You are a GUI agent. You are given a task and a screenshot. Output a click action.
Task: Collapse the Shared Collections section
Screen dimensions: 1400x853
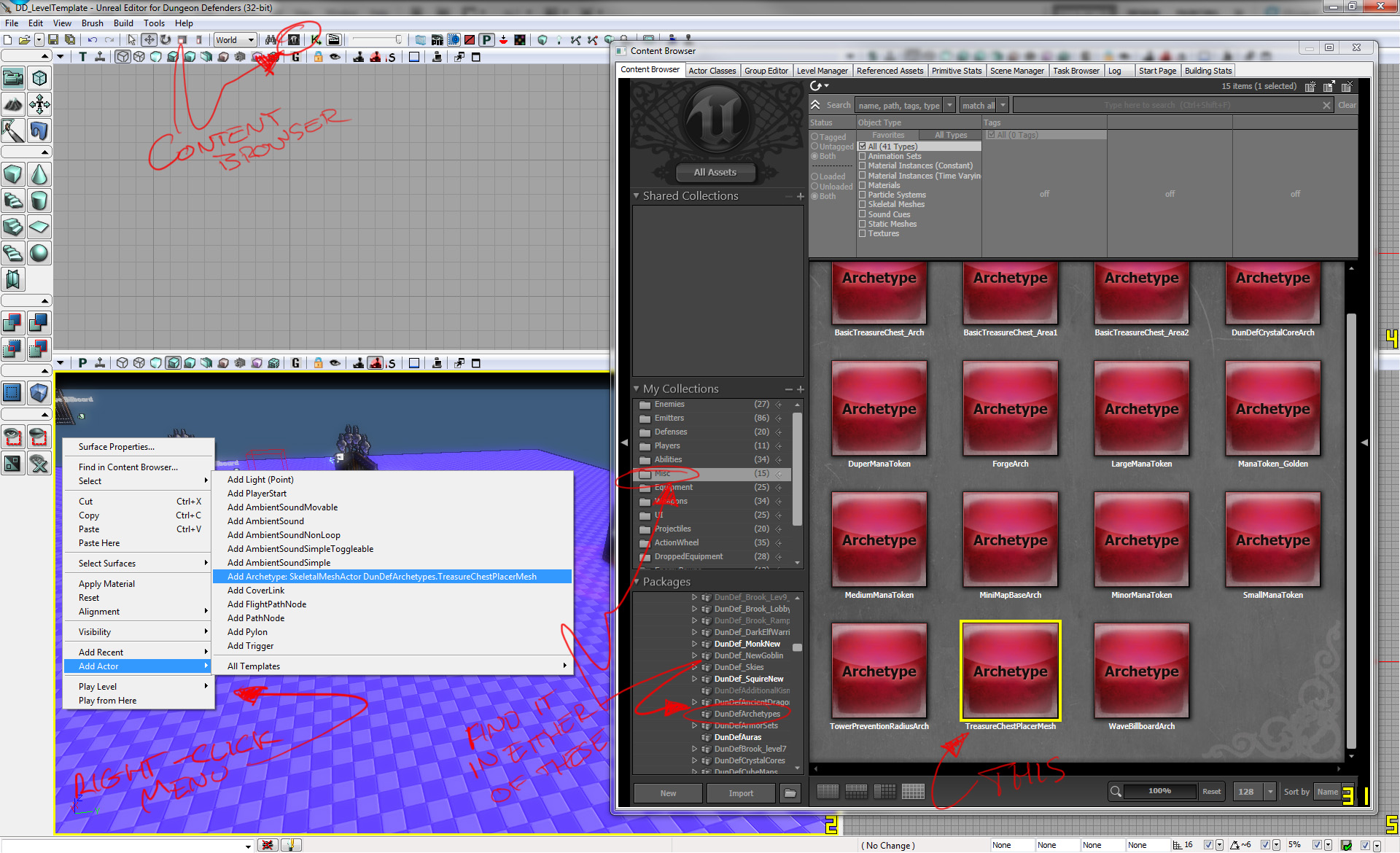tap(636, 196)
